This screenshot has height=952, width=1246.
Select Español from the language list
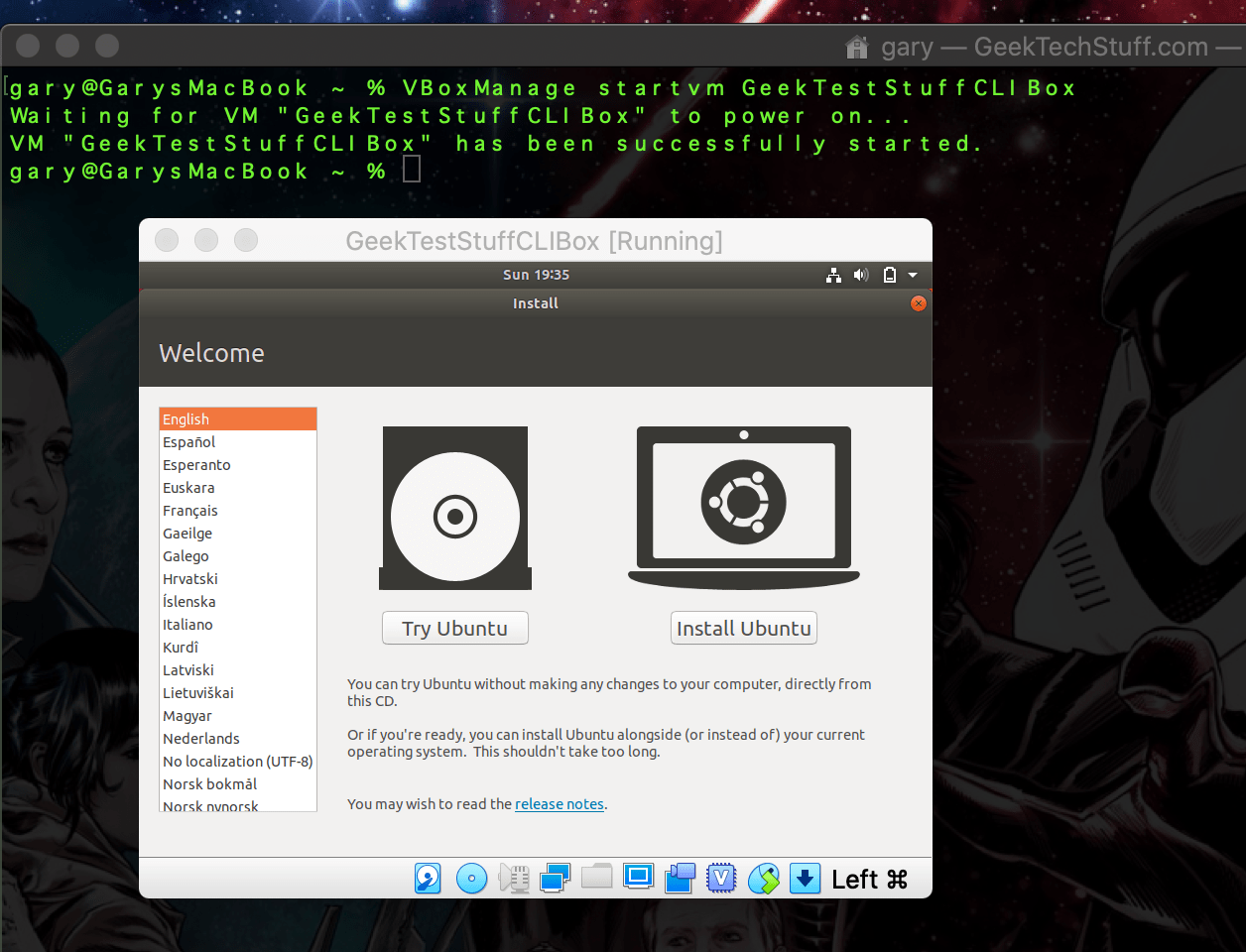click(188, 442)
